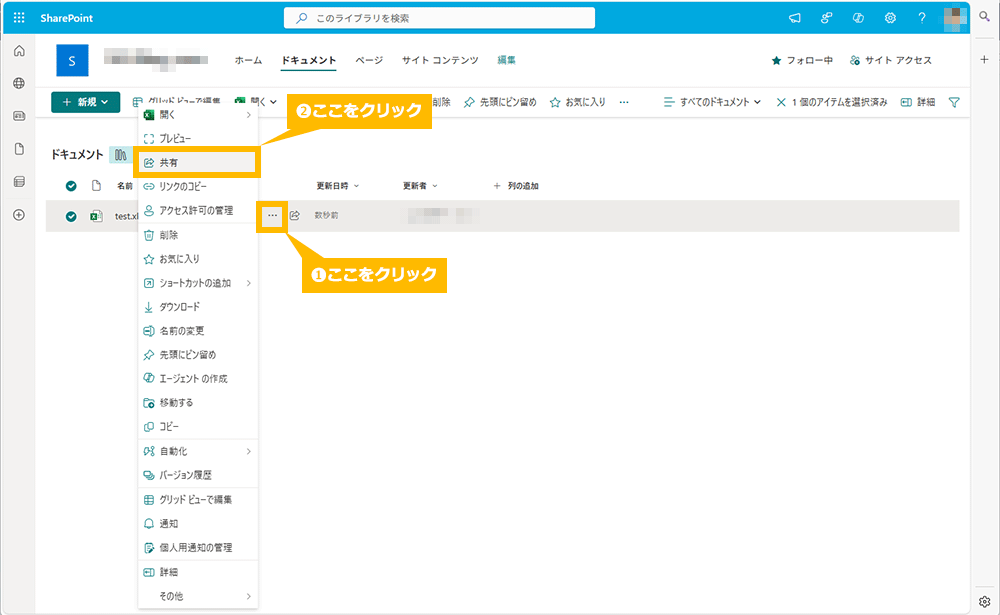Viewport: 1000px width, 615px height.
Task: Choose 個人用通知の管理 from the menu
Action: pos(198,547)
